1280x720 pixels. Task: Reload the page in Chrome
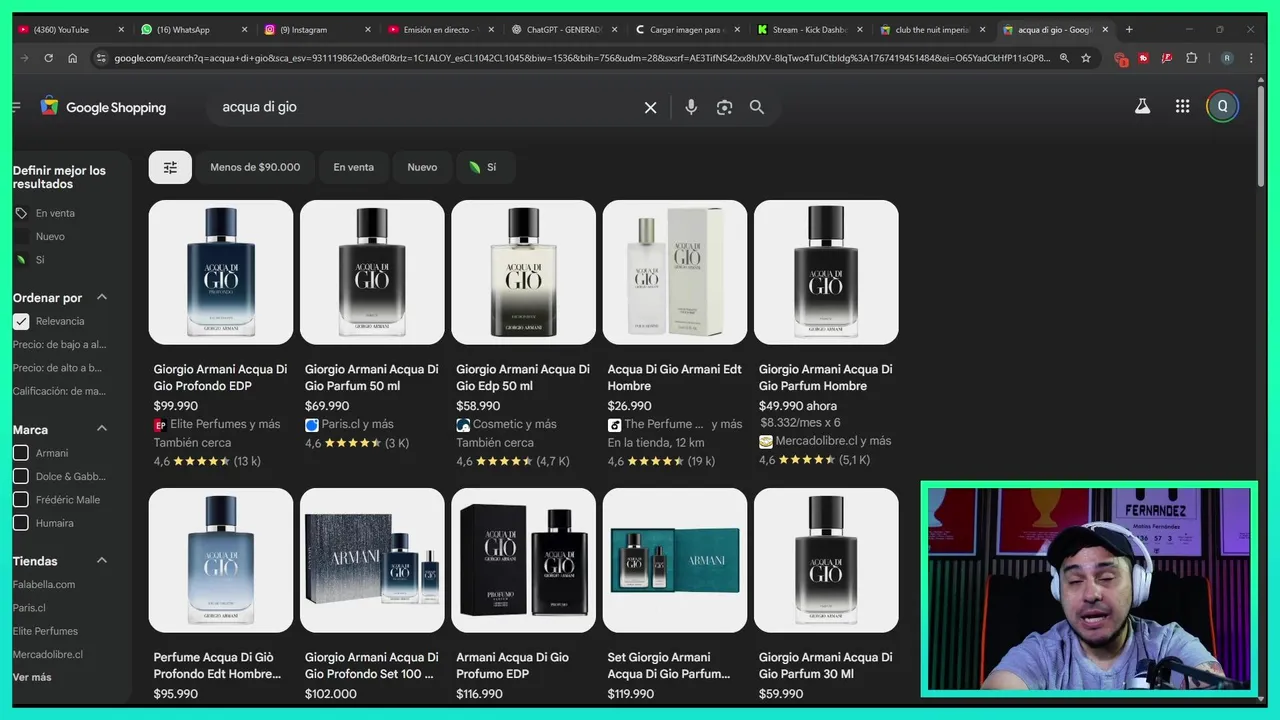(x=48, y=58)
